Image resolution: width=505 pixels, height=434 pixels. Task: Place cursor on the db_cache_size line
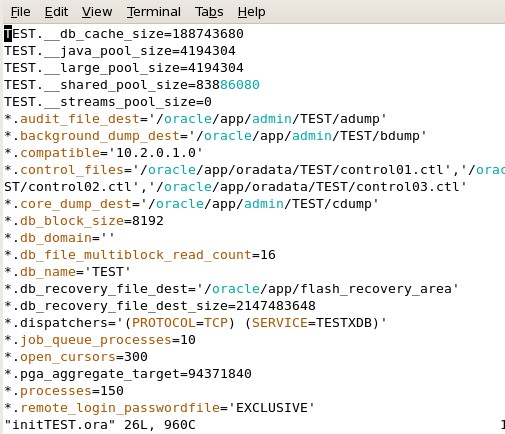(x=124, y=34)
